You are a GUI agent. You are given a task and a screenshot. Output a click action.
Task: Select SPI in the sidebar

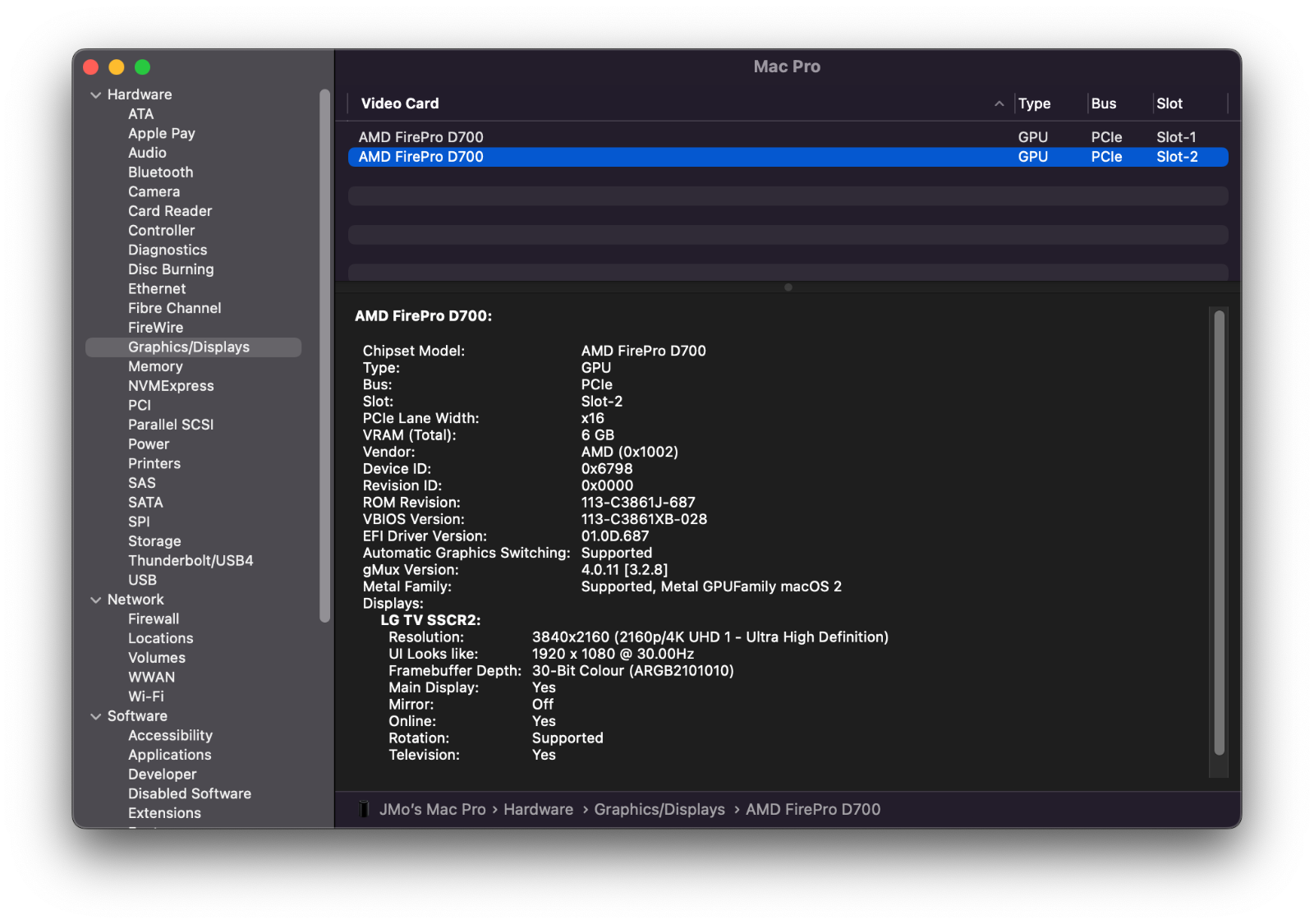tap(139, 522)
